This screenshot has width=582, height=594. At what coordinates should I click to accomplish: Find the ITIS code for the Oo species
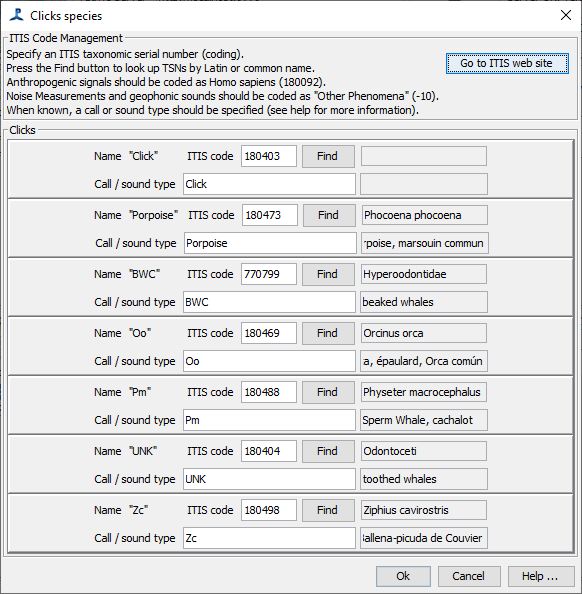coord(328,333)
